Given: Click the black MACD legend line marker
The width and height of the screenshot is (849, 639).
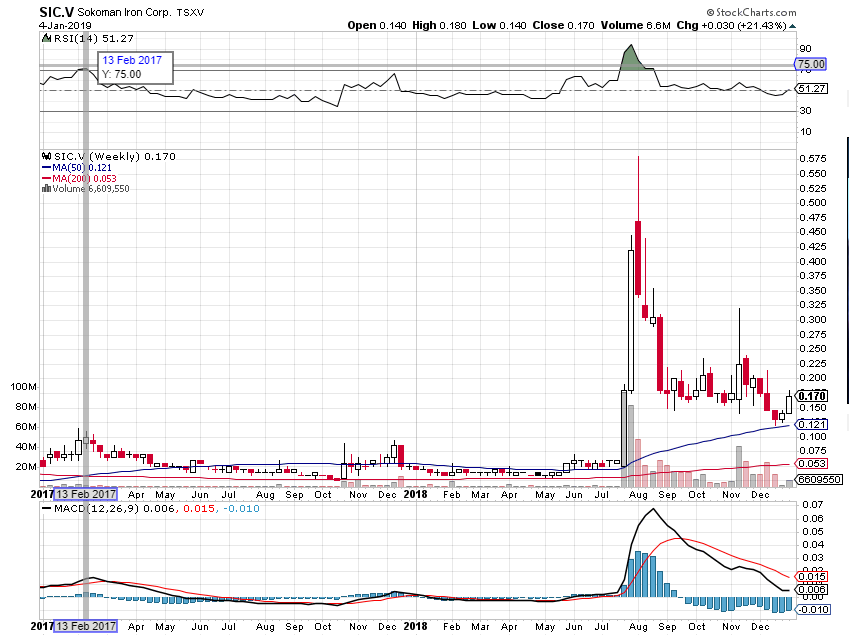Looking at the screenshot, I should pos(47,508).
